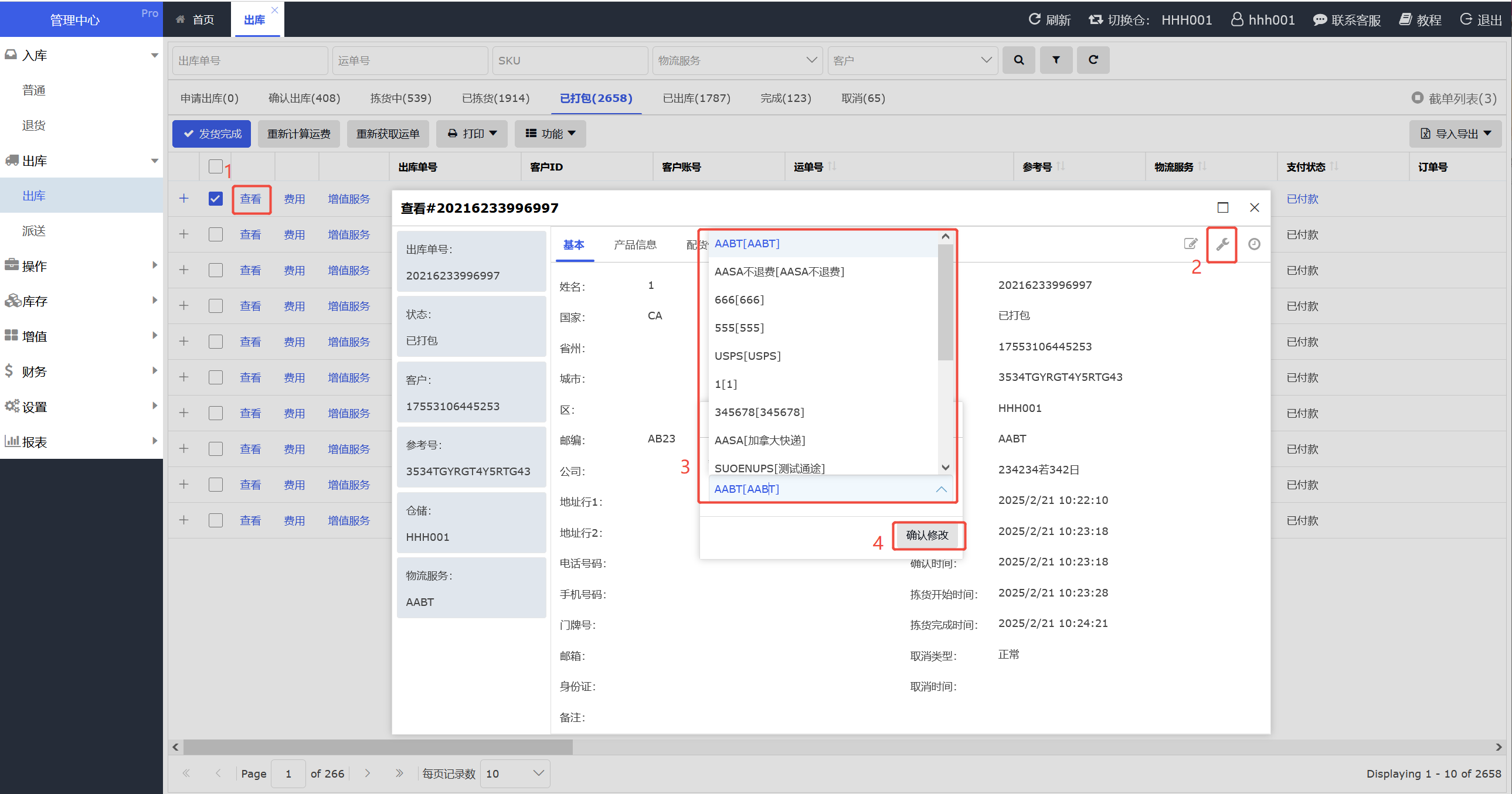The image size is (1512, 794).
Task: Check the fifth row checkbox
Action: tap(215, 342)
